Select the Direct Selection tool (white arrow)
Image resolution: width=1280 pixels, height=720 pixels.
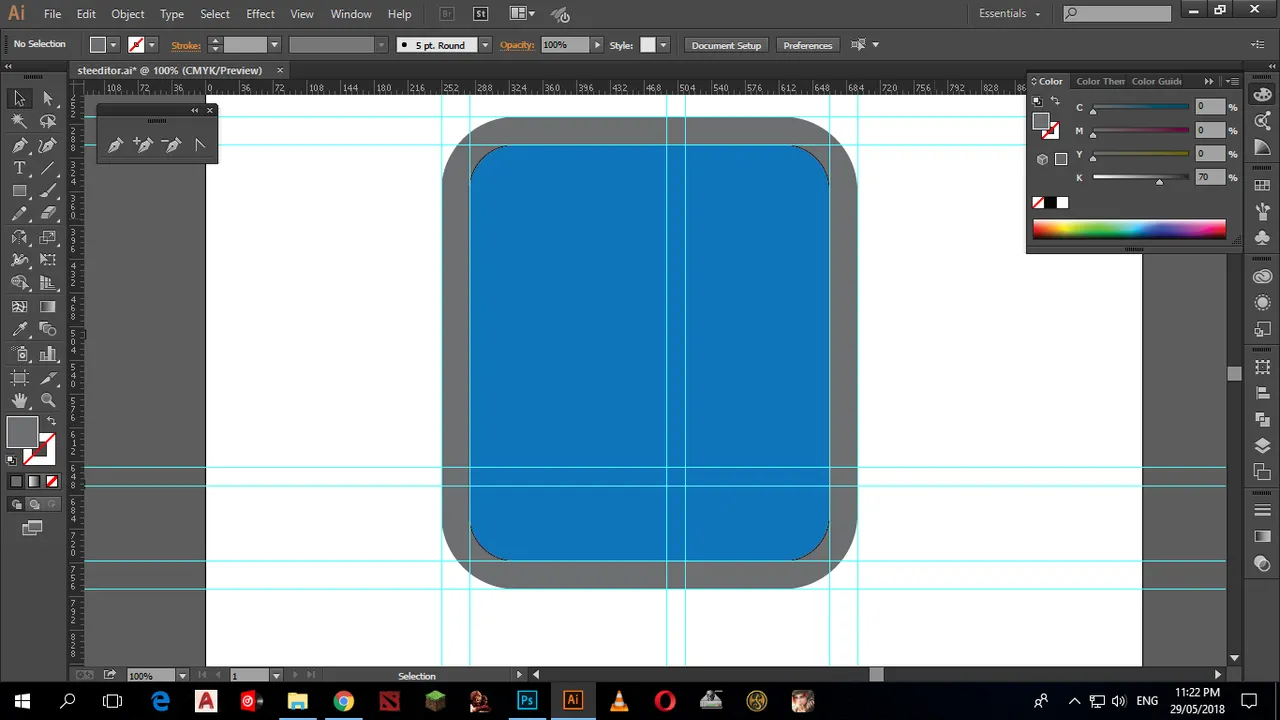[48, 98]
